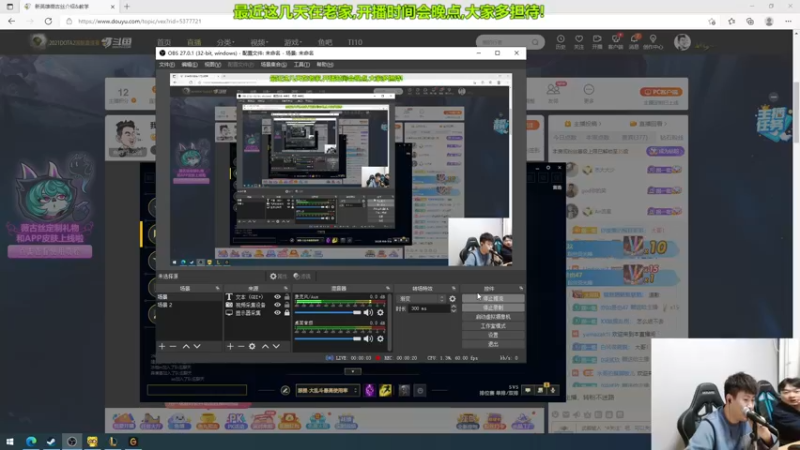Open 麦克风/Aux audio settings gear
800x450 pixels.
click(x=380, y=312)
